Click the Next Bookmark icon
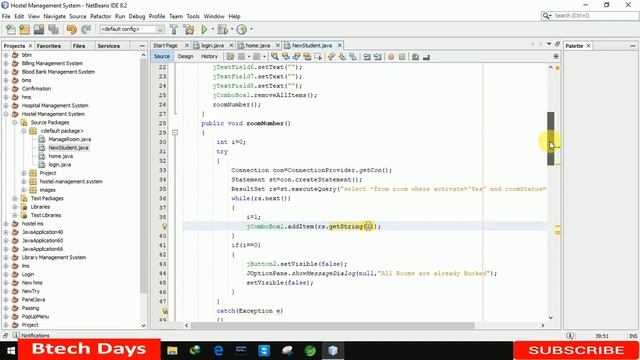Image resolution: width=640 pixels, height=360 pixels. pos(342,57)
